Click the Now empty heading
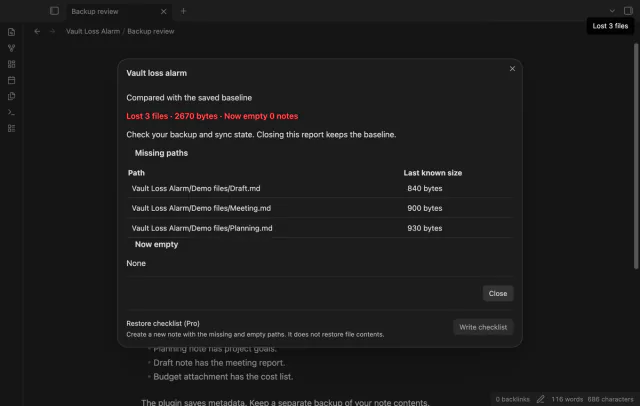 tap(156, 244)
